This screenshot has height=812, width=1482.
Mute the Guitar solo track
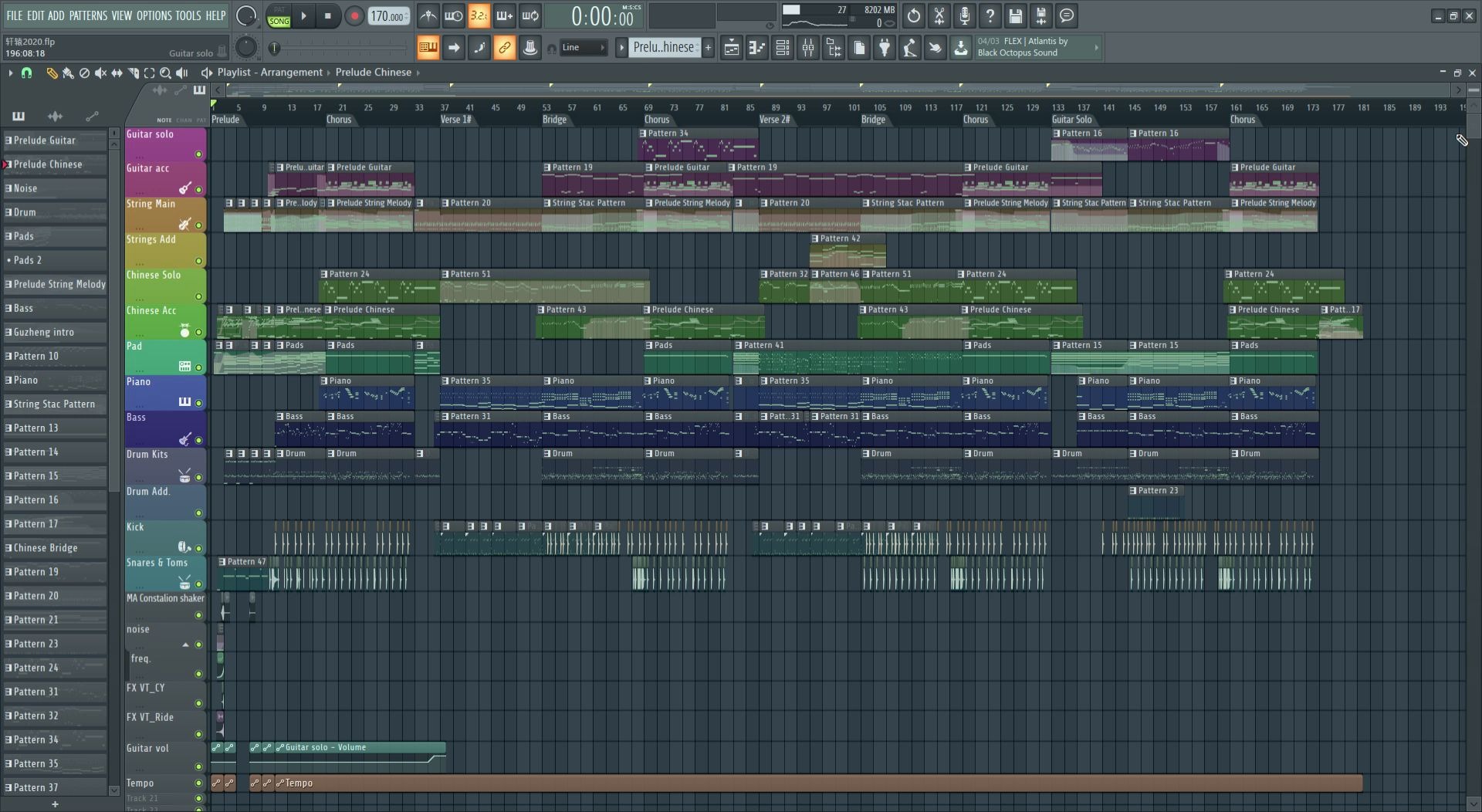tap(198, 154)
